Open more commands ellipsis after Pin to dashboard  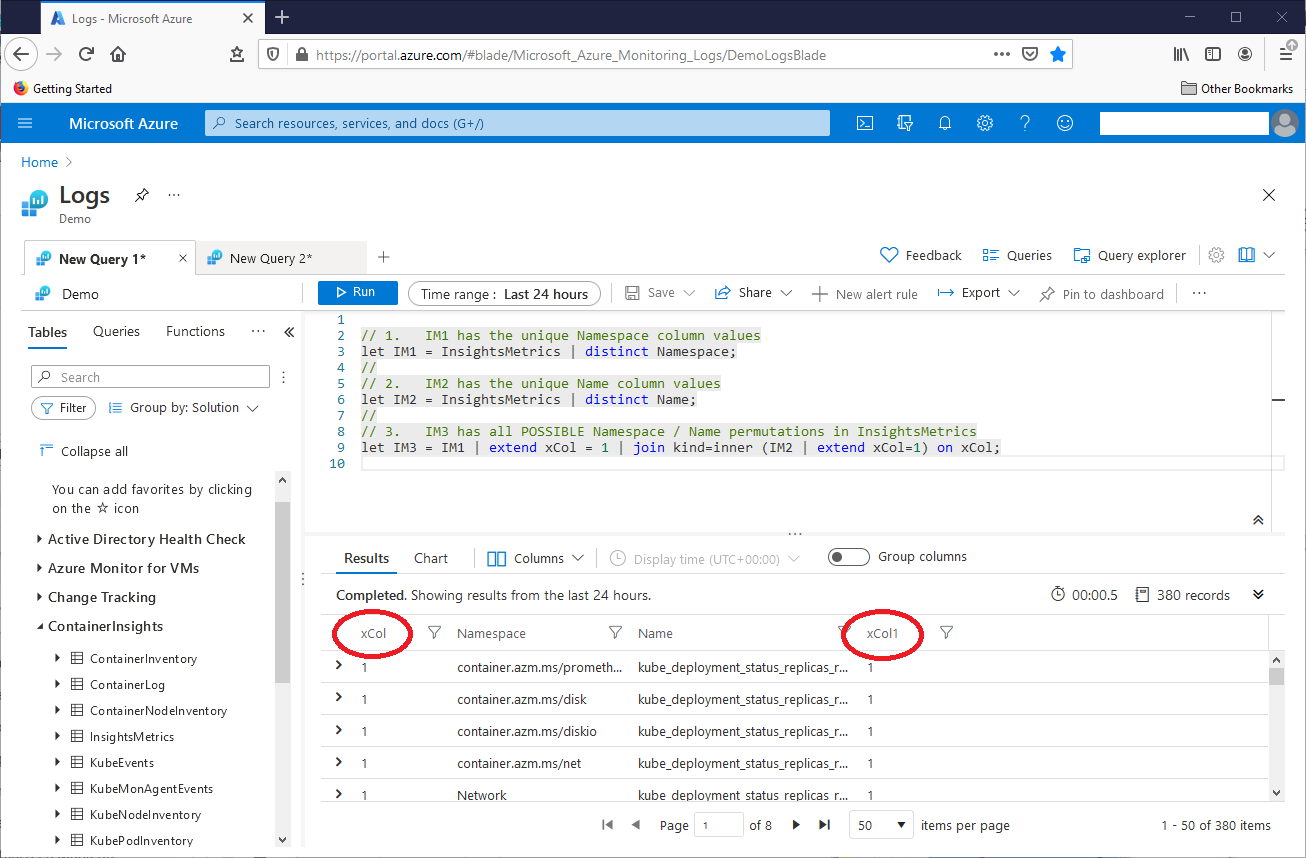tap(1198, 292)
